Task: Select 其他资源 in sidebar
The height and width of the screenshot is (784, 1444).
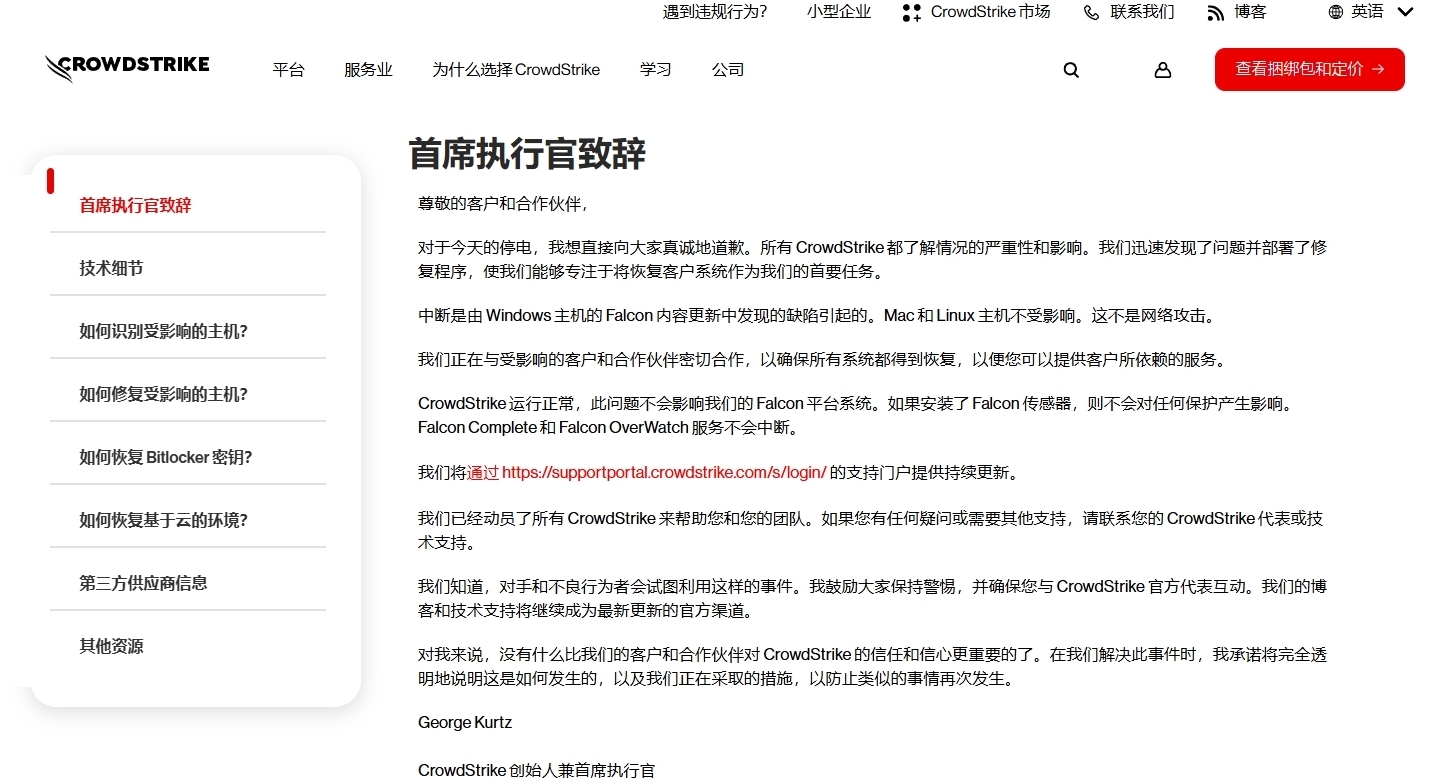Action: tap(111, 646)
